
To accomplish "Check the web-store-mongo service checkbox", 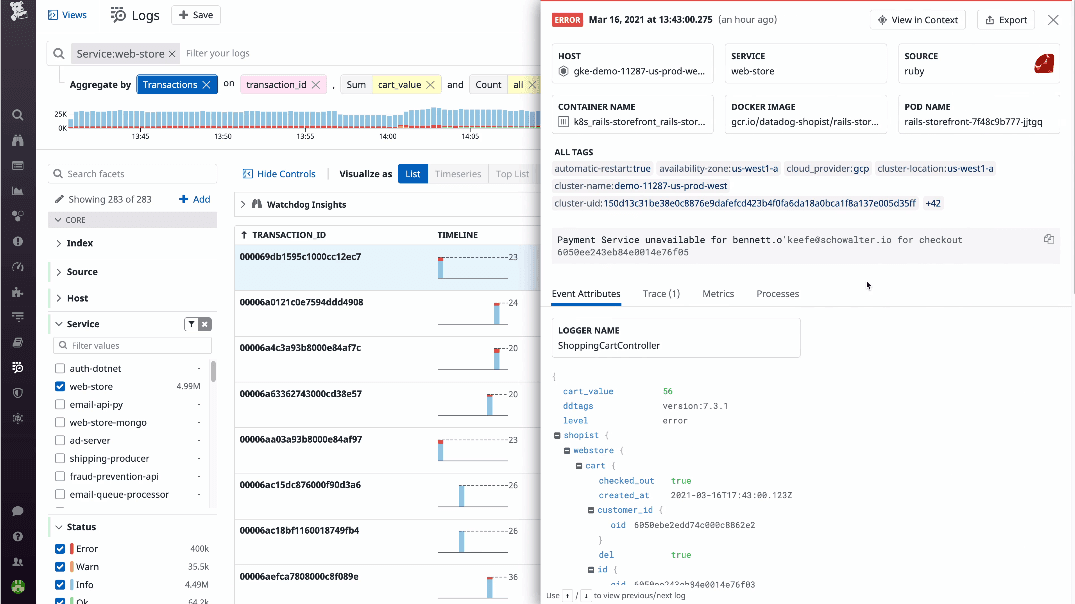I will pyautogui.click(x=60, y=422).
